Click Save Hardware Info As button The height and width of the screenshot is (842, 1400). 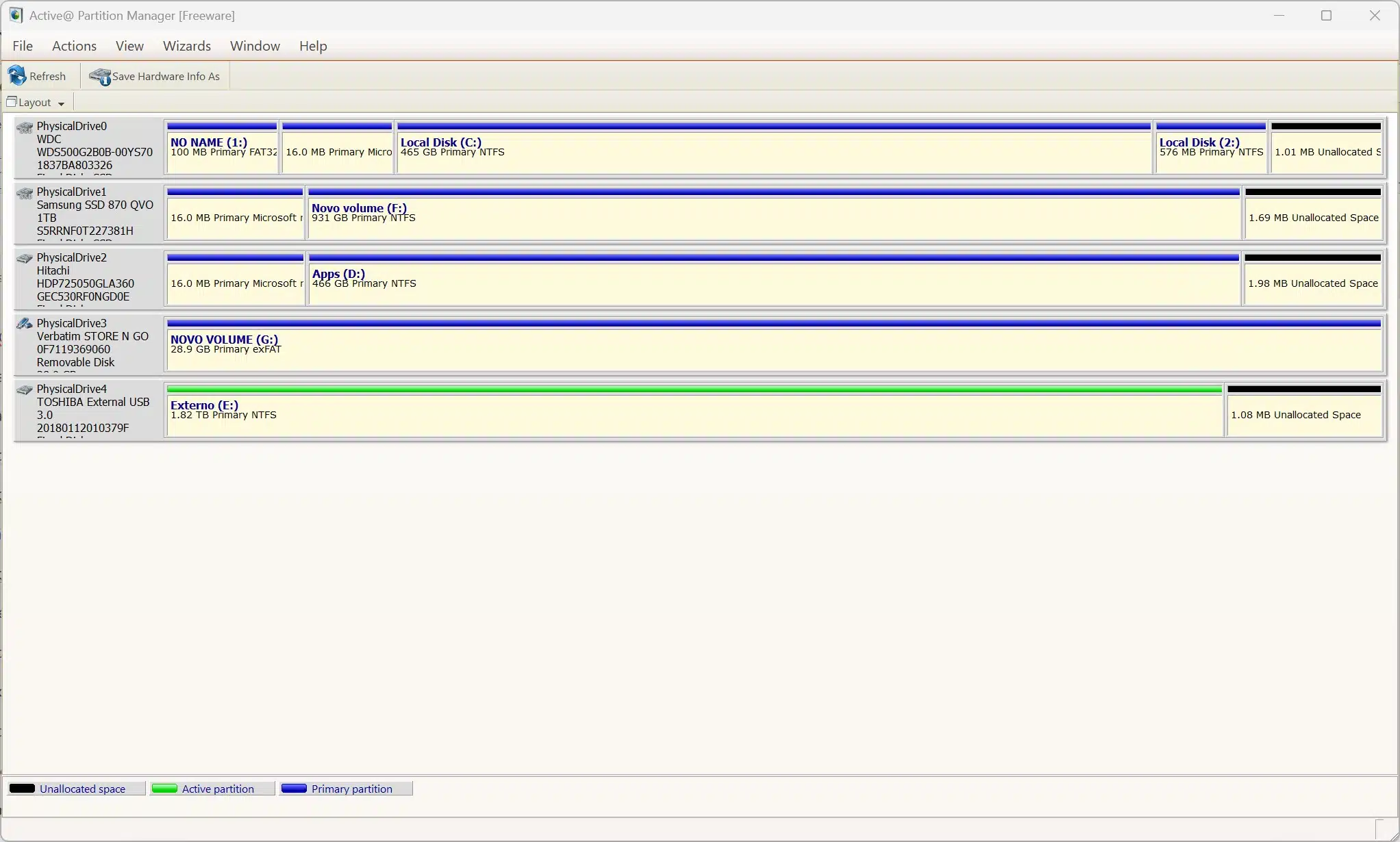point(155,76)
